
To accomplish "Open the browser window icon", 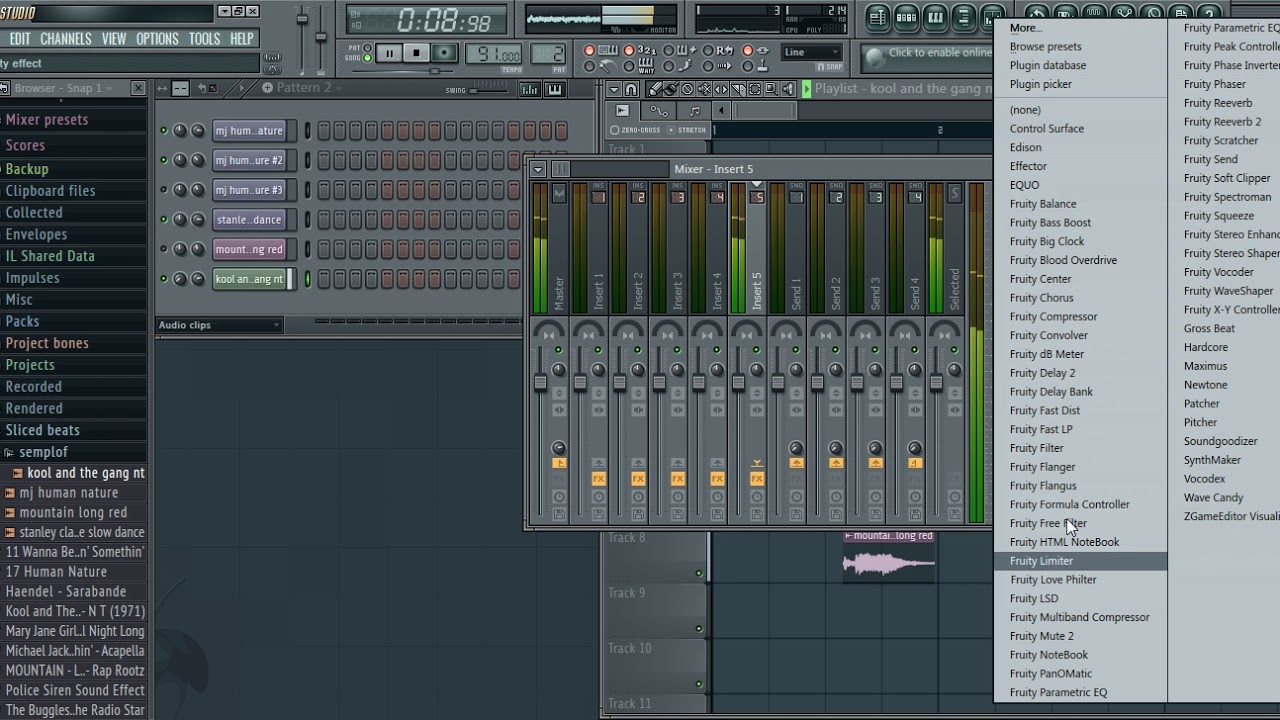I will pyautogui.click(x=964, y=17).
